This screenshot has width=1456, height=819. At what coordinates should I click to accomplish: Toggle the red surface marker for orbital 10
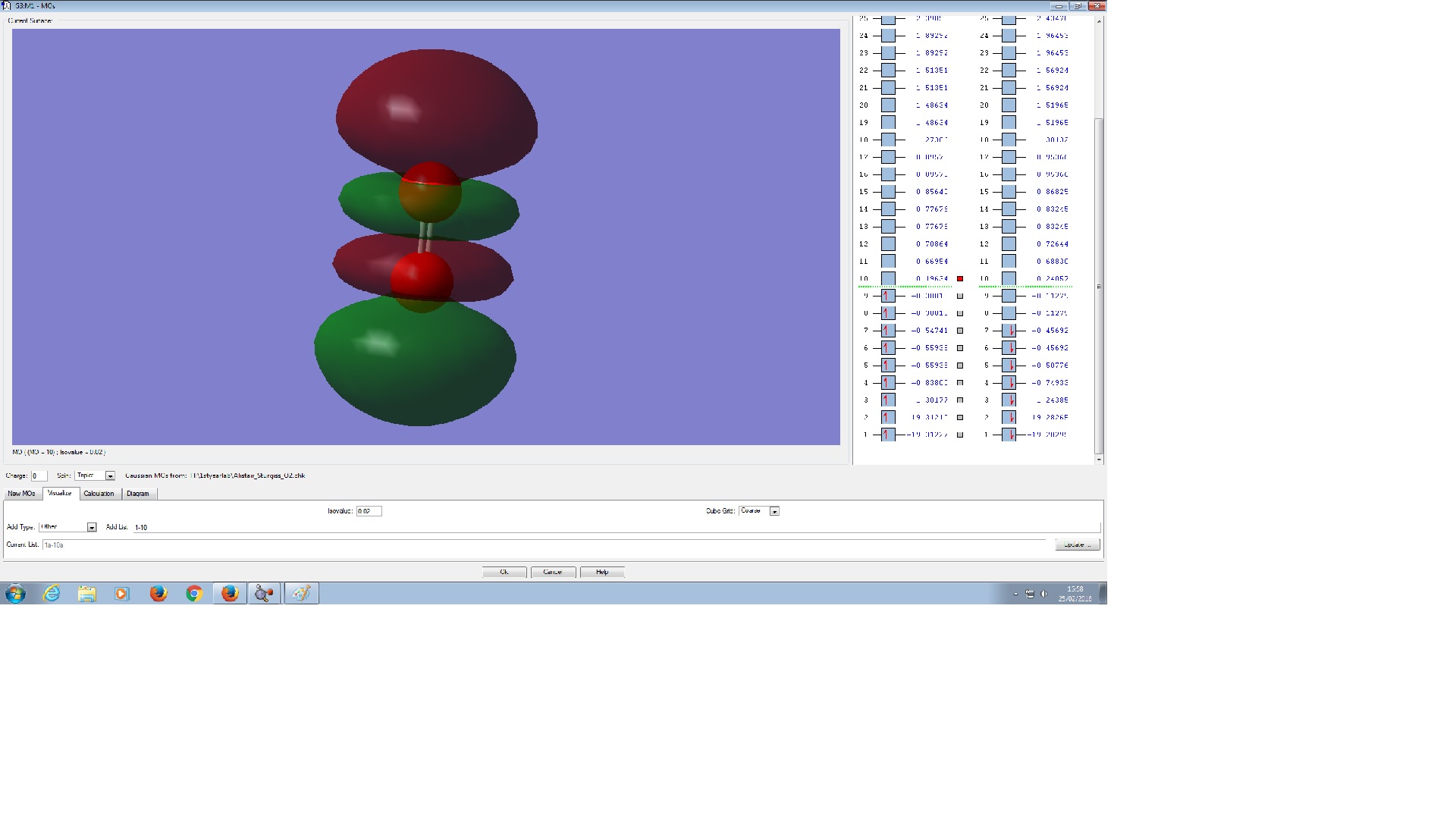pyautogui.click(x=960, y=278)
